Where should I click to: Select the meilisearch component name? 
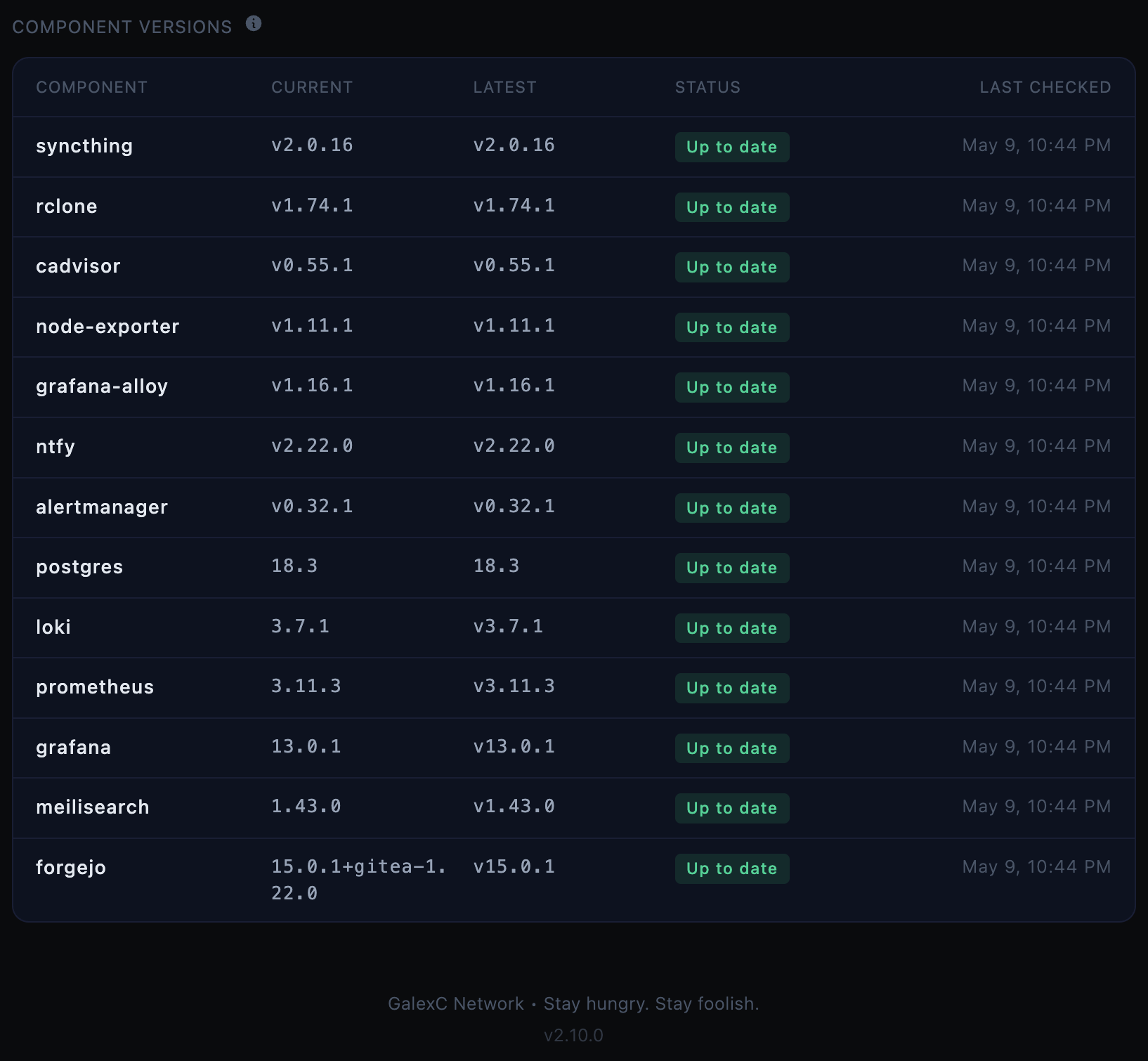click(x=93, y=807)
